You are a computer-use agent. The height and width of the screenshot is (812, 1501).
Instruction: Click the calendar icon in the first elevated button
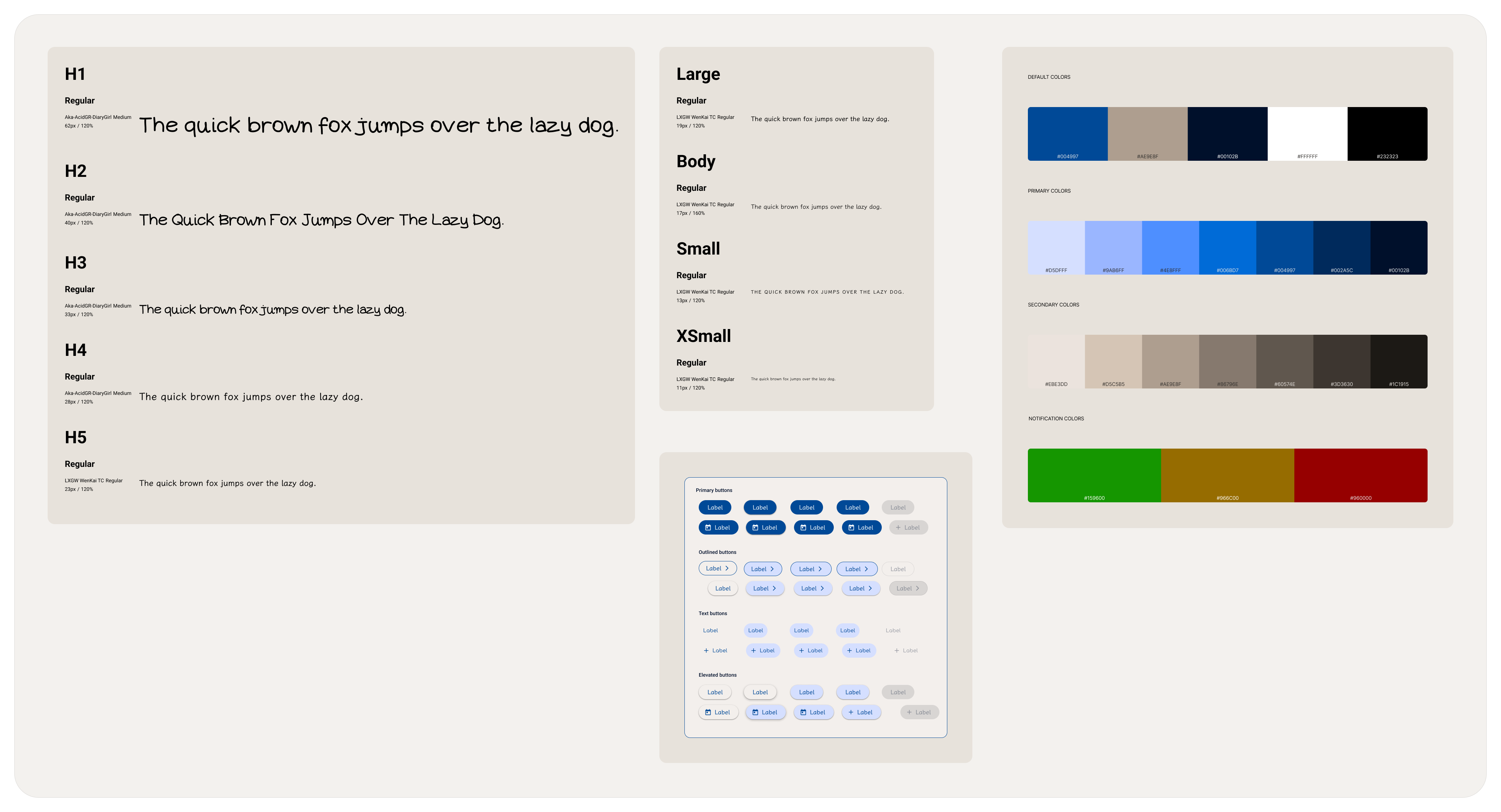click(708, 712)
